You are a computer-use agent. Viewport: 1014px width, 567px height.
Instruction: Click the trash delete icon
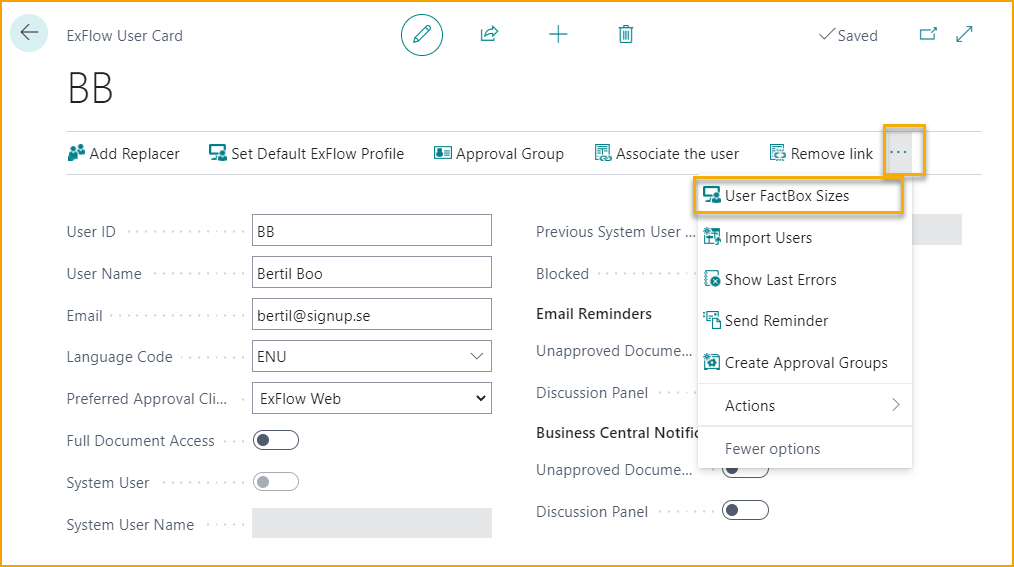(626, 35)
